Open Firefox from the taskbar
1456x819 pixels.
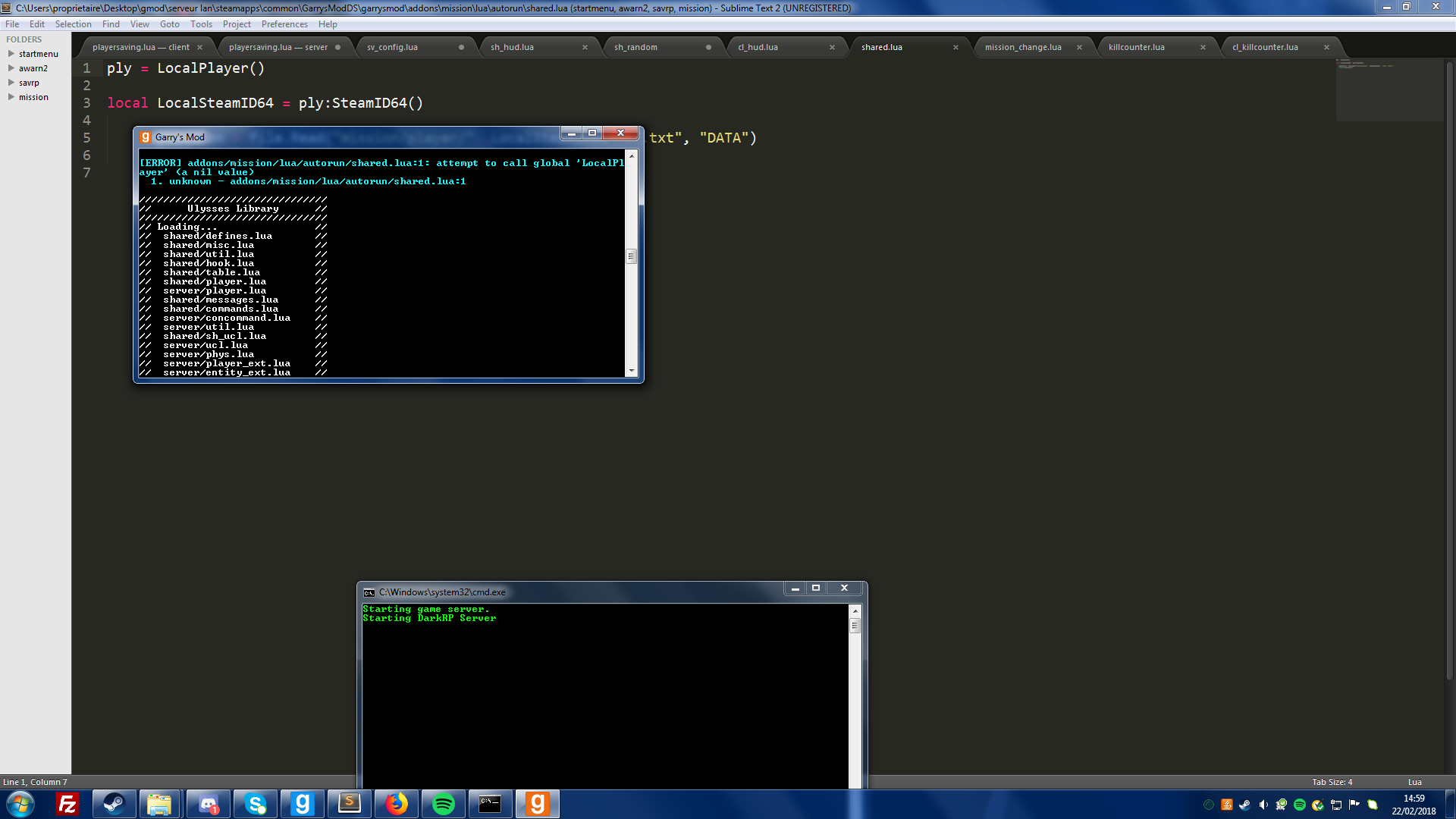[396, 804]
